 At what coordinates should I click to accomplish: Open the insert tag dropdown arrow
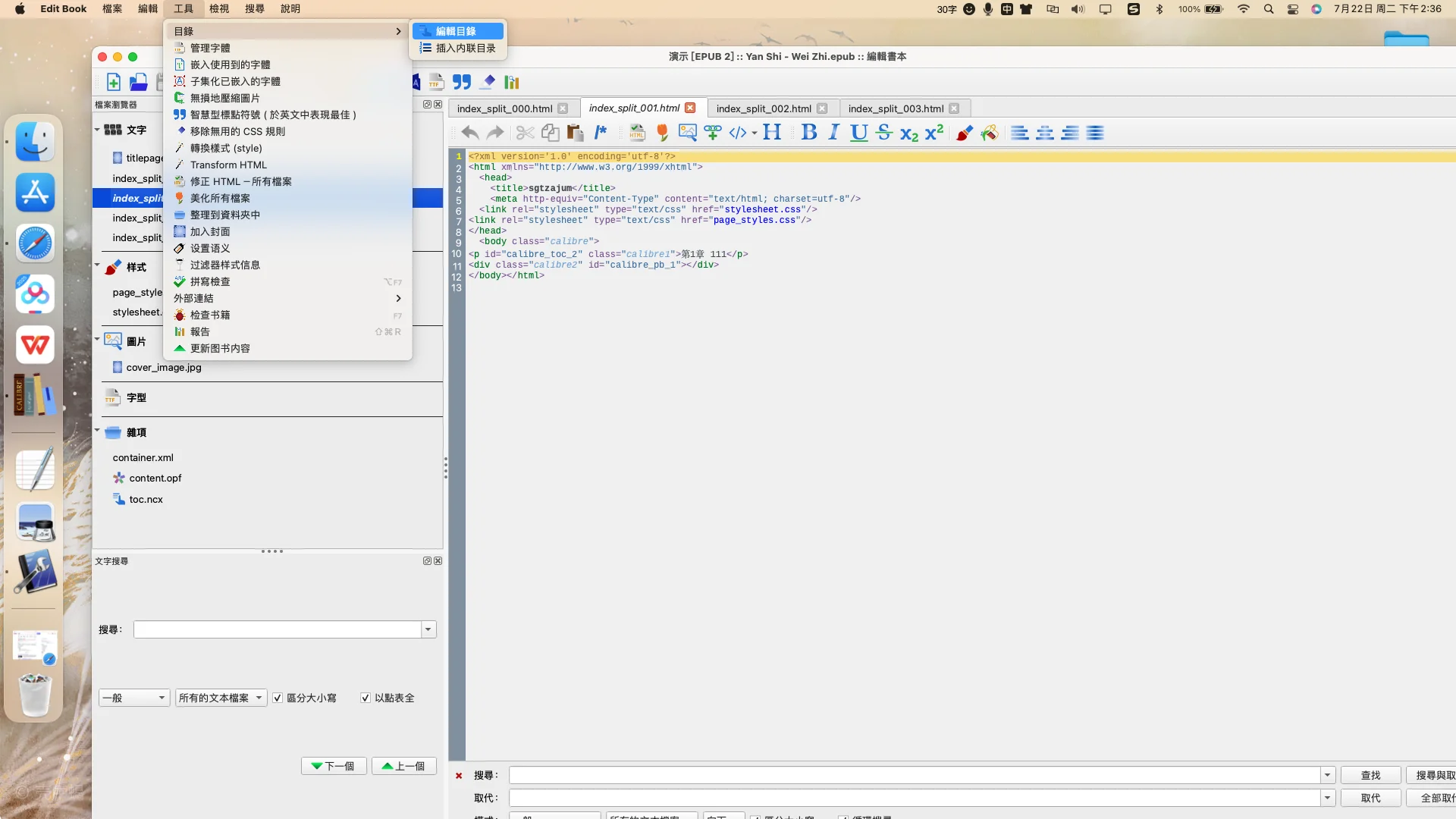755,133
